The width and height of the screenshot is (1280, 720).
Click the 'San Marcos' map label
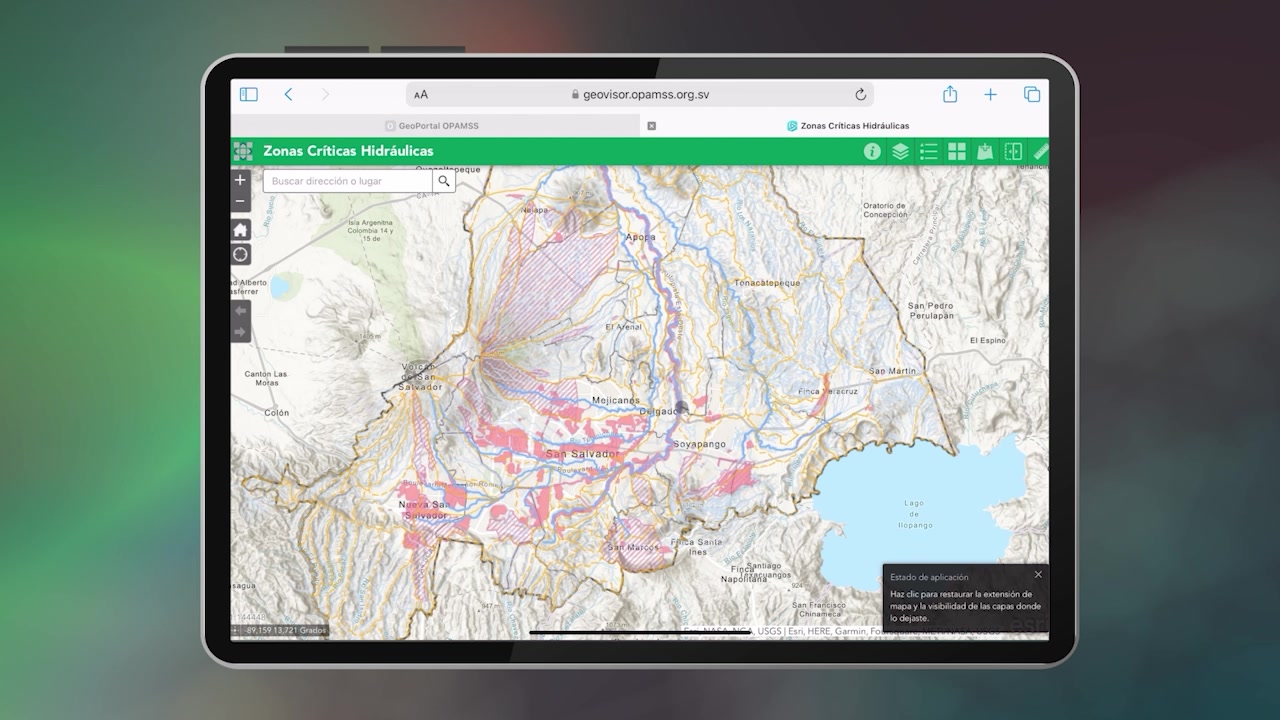(x=631, y=547)
